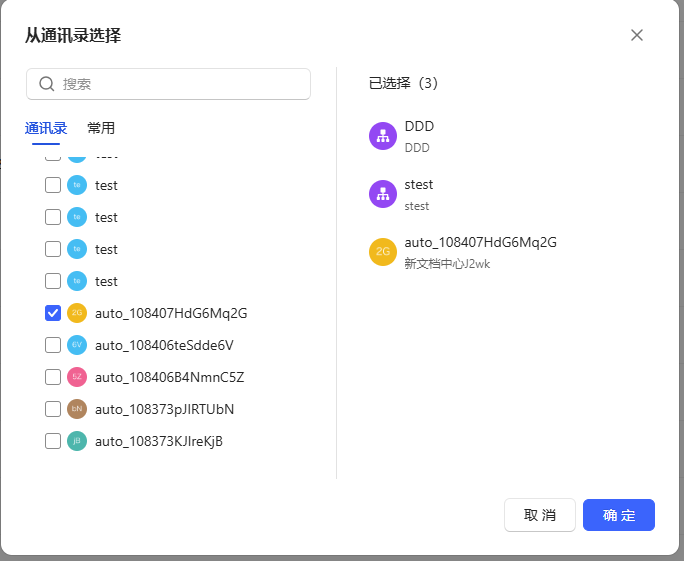Click the stest entry name in the selected list
The width and height of the screenshot is (684, 561).
tap(419, 185)
